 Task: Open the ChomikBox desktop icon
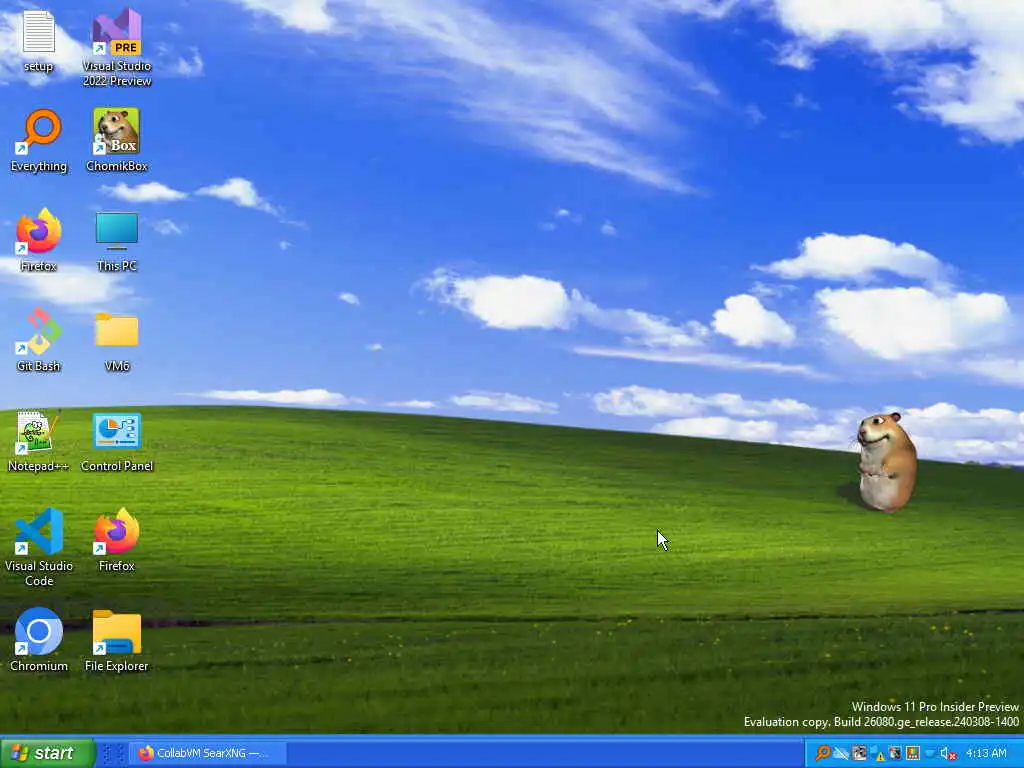point(117,140)
